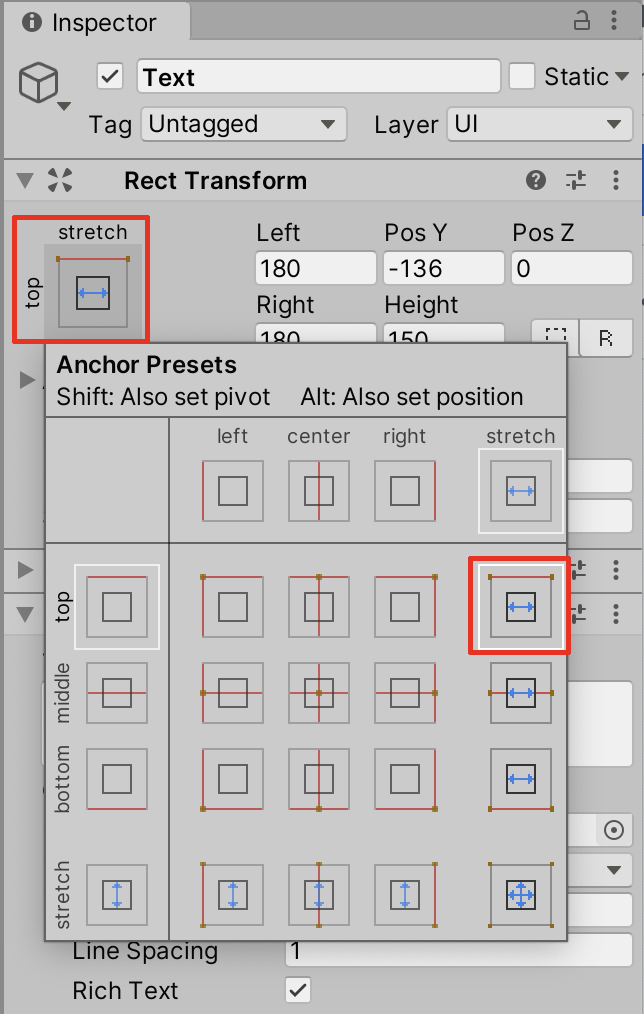Screen dimensions: 644x1014
Task: Lock the Inspector panel
Action: point(581,21)
